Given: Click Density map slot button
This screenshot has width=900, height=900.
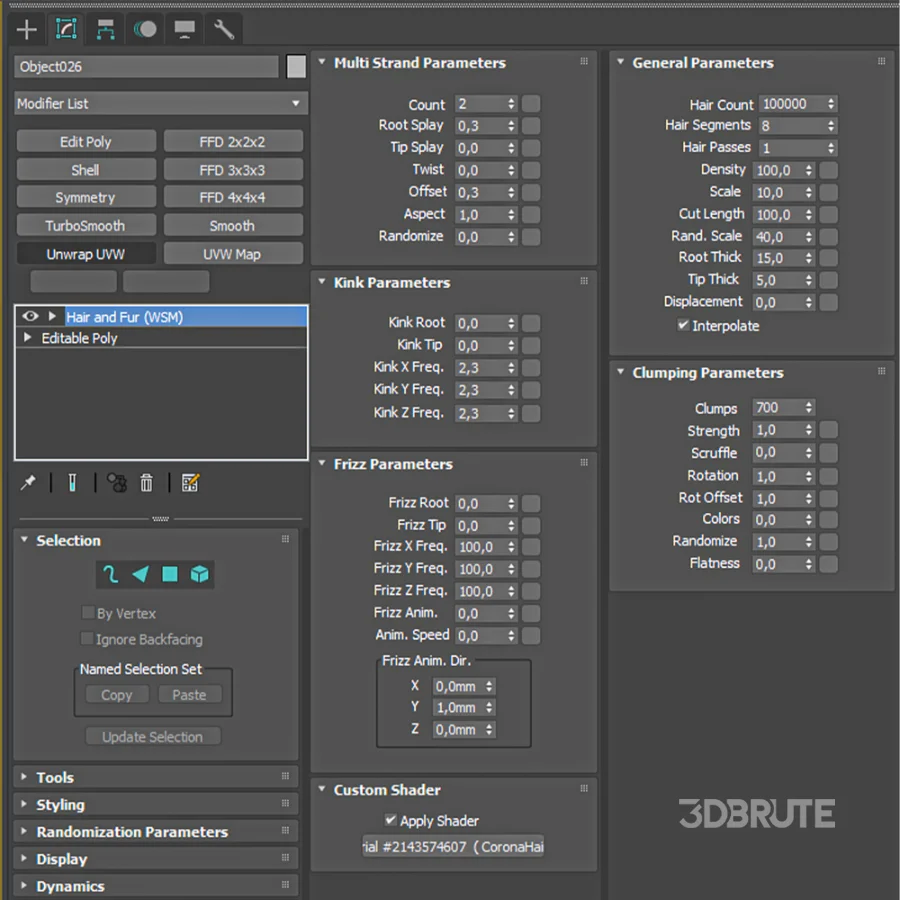Looking at the screenshot, I should point(828,170).
